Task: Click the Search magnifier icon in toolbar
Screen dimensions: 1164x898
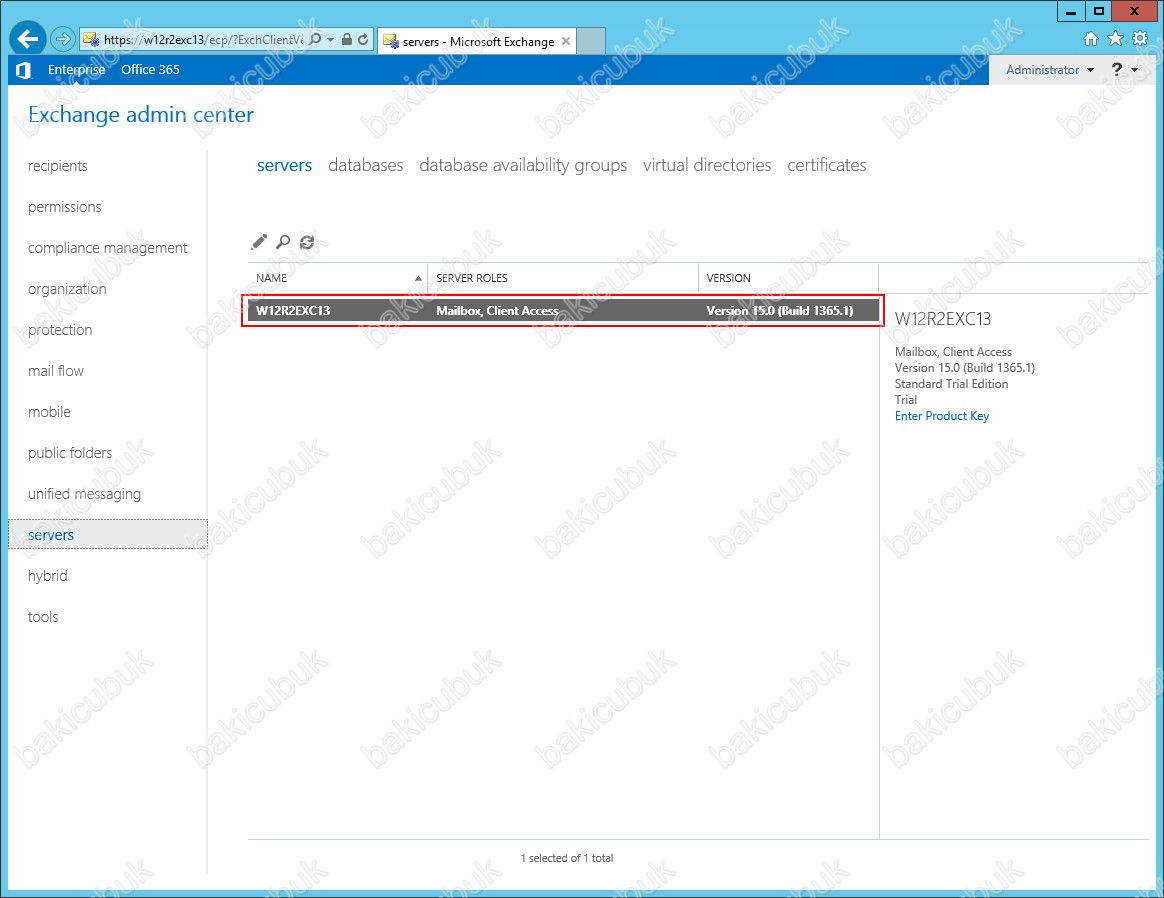Action: coord(283,242)
